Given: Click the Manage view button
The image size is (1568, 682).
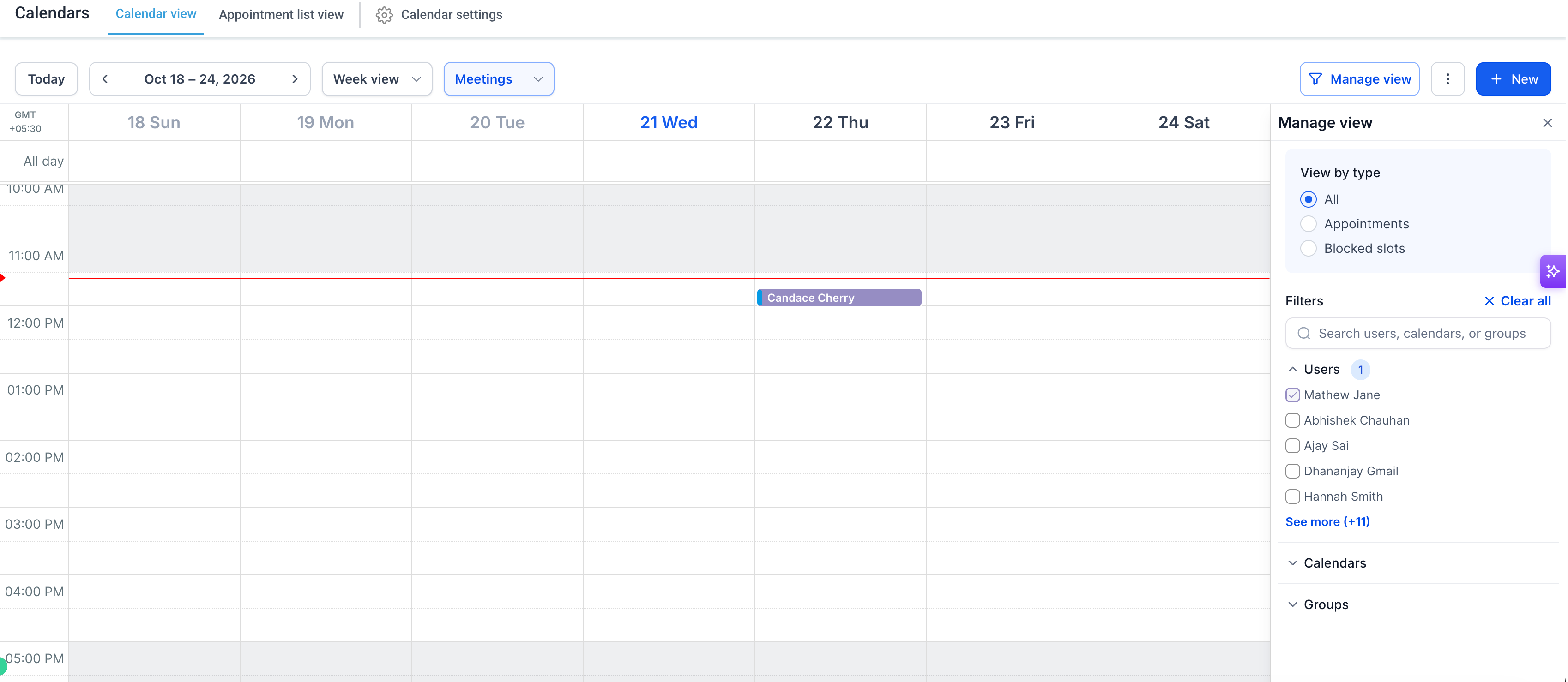Looking at the screenshot, I should click(1359, 79).
